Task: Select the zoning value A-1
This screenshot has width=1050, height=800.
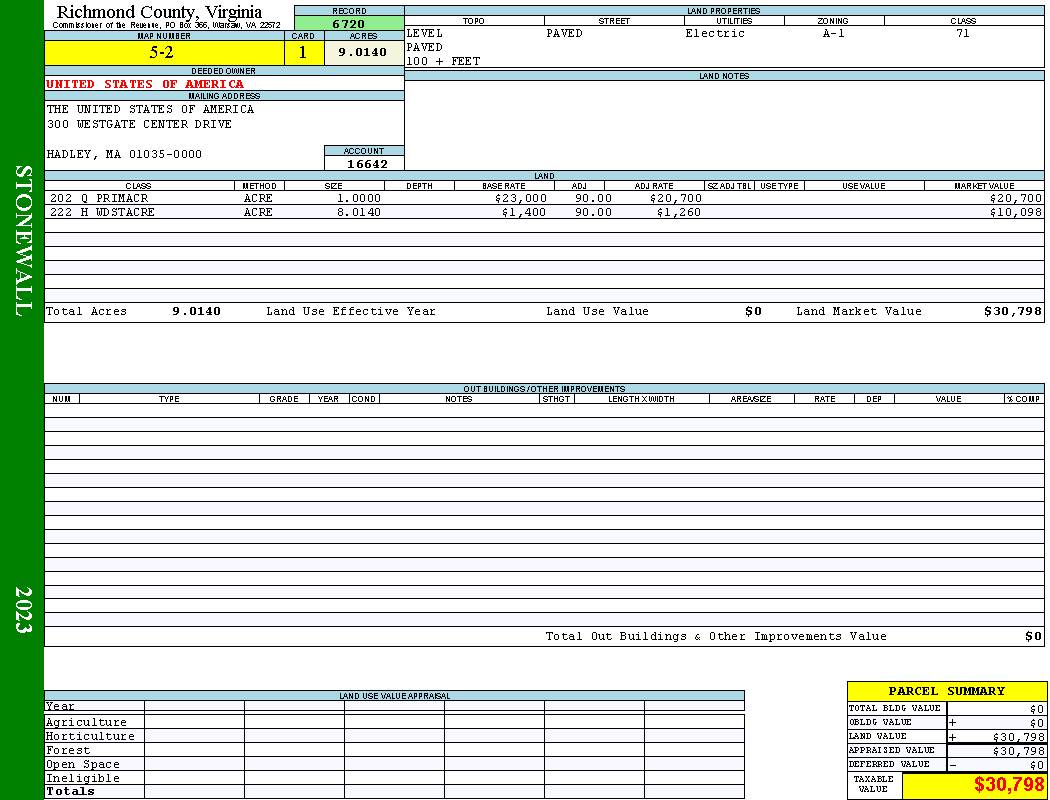Action: (x=834, y=33)
